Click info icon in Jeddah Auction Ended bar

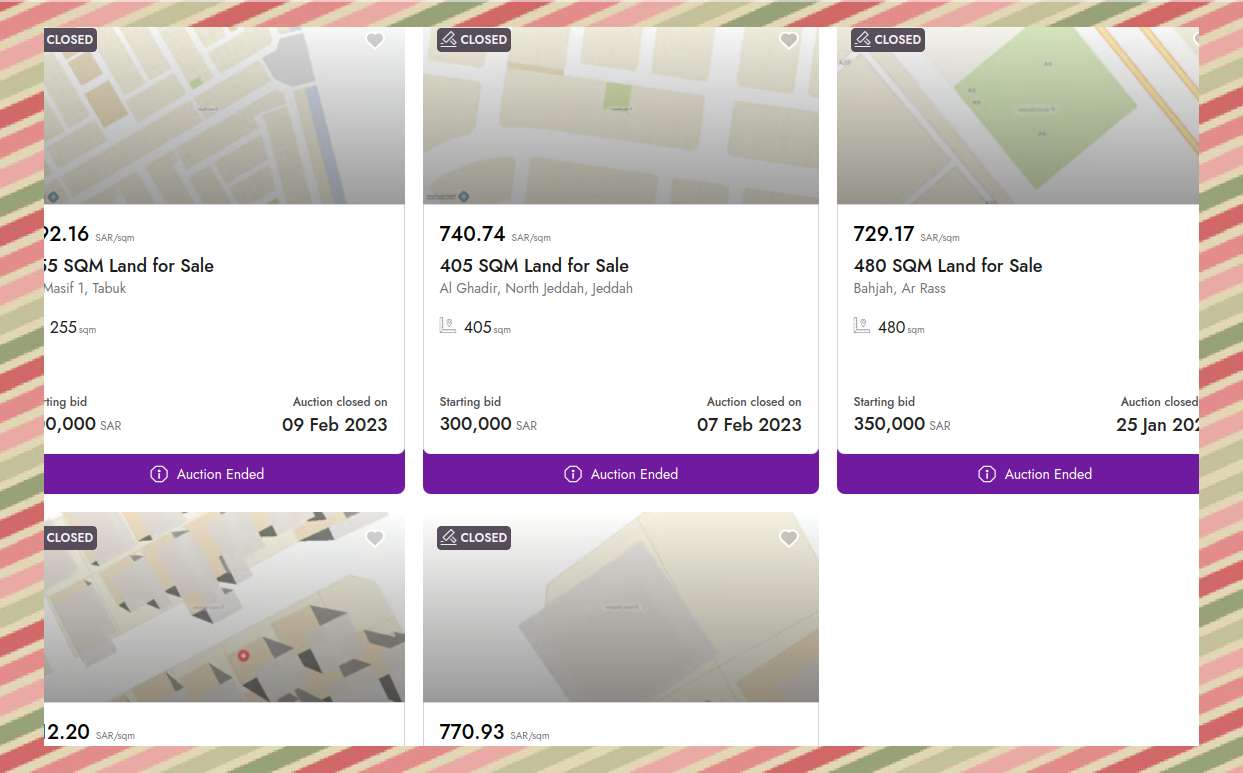572,474
